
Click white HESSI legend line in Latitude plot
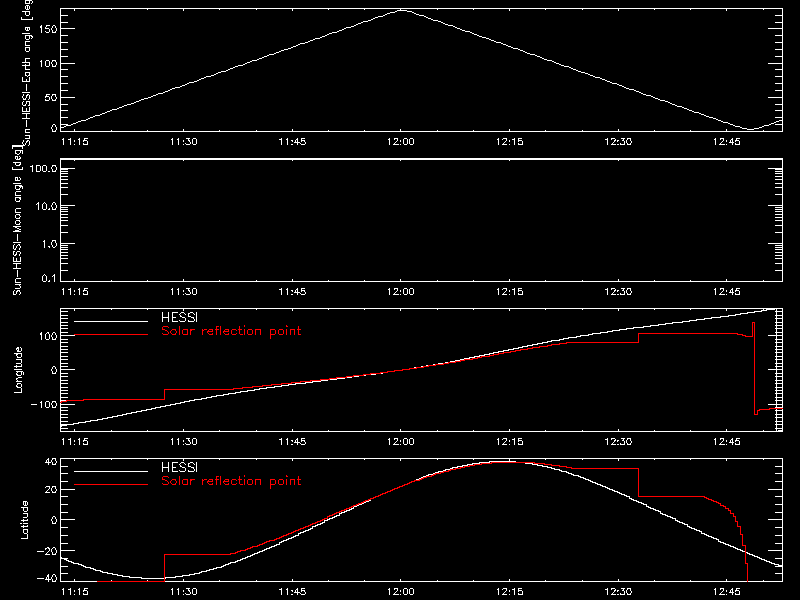(111, 471)
